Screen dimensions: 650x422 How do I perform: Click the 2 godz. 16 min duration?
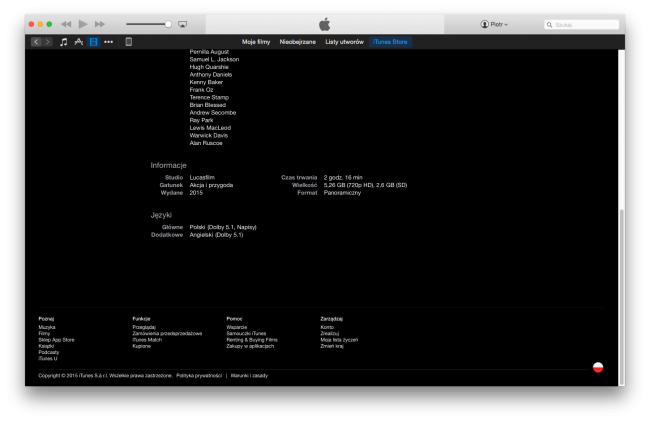click(343, 177)
